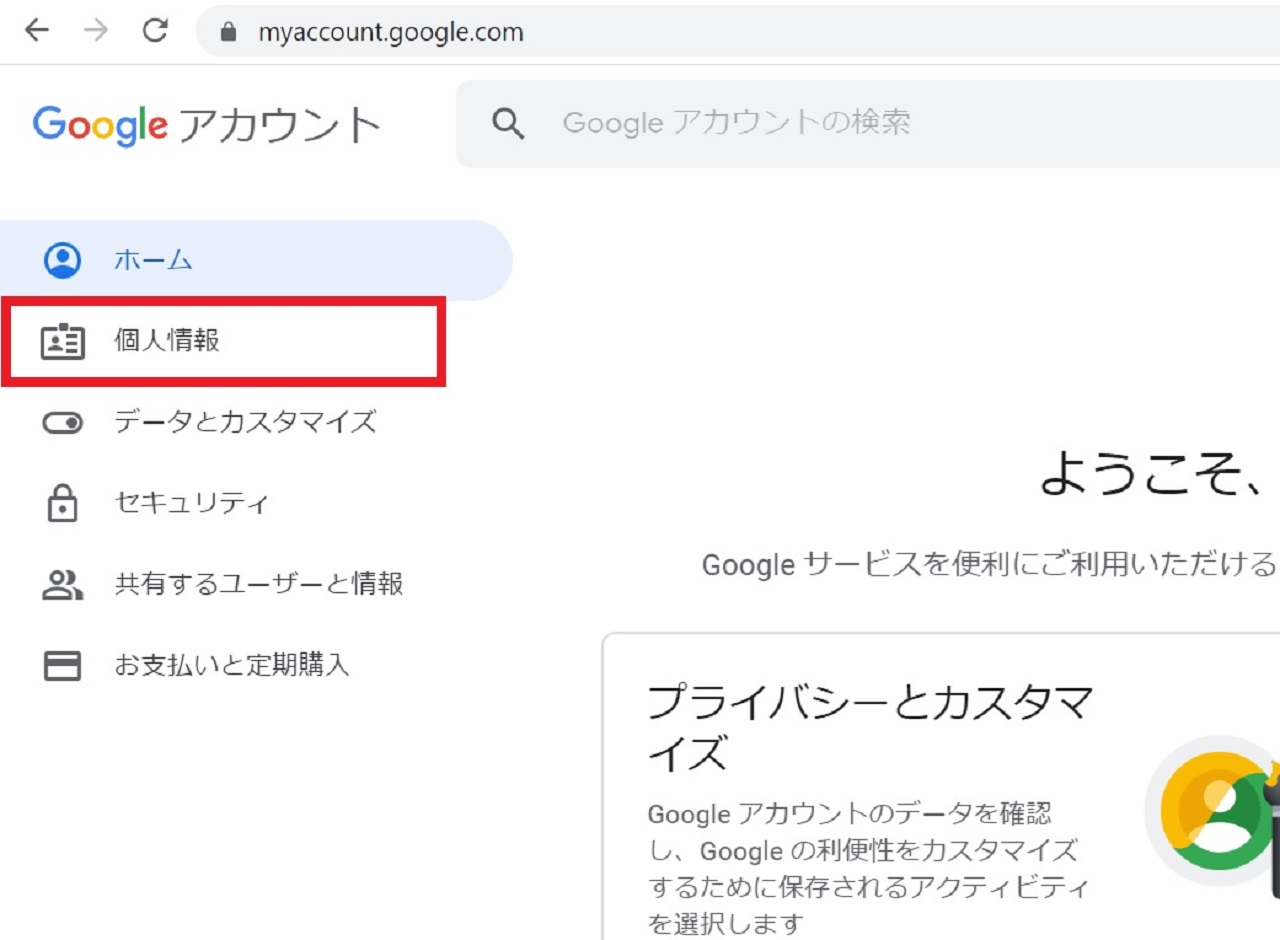The height and width of the screenshot is (940, 1280).
Task: Click the magnifying glass search icon
Action: tap(509, 124)
